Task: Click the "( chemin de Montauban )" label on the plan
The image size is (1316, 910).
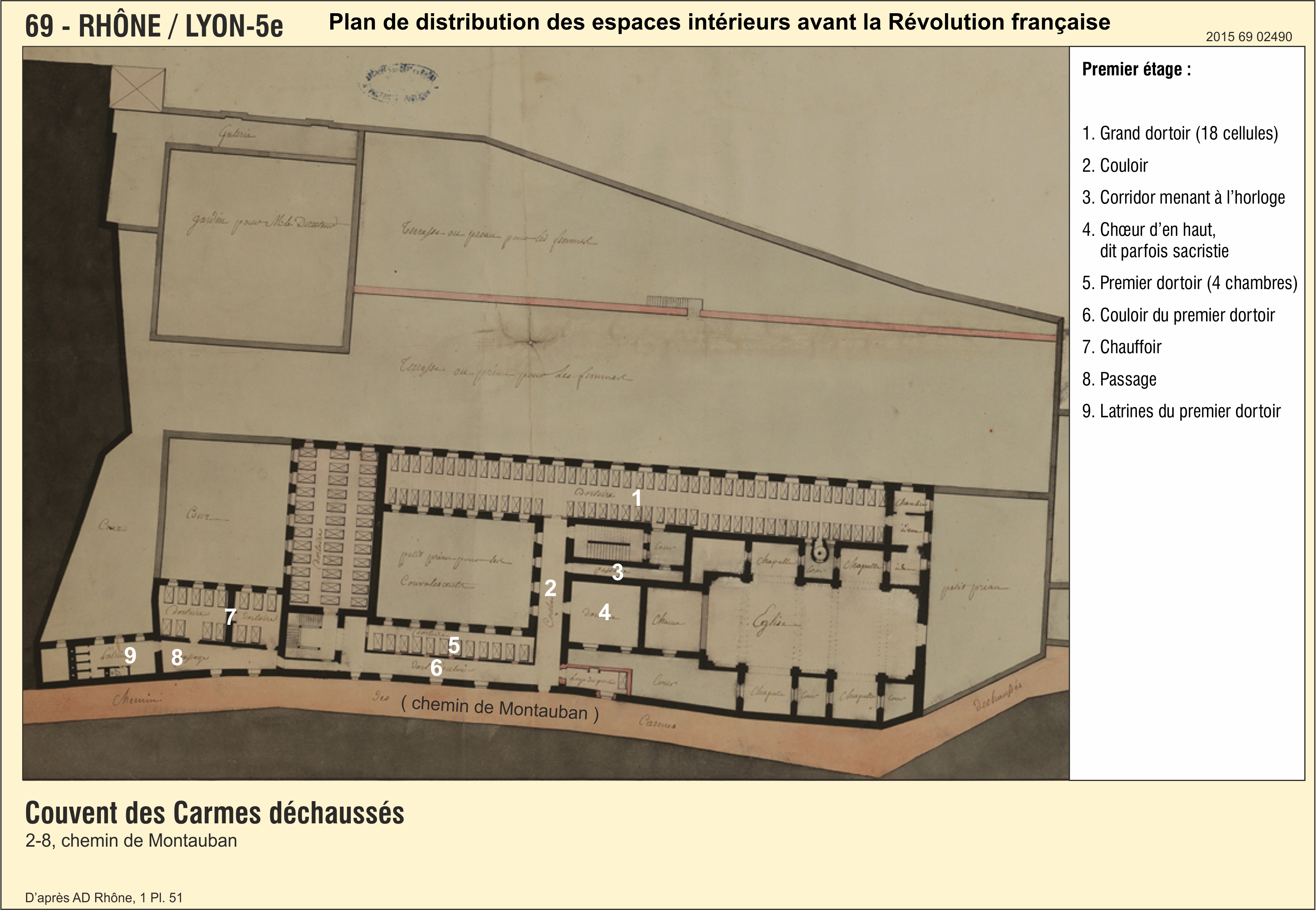Action: 500,708
